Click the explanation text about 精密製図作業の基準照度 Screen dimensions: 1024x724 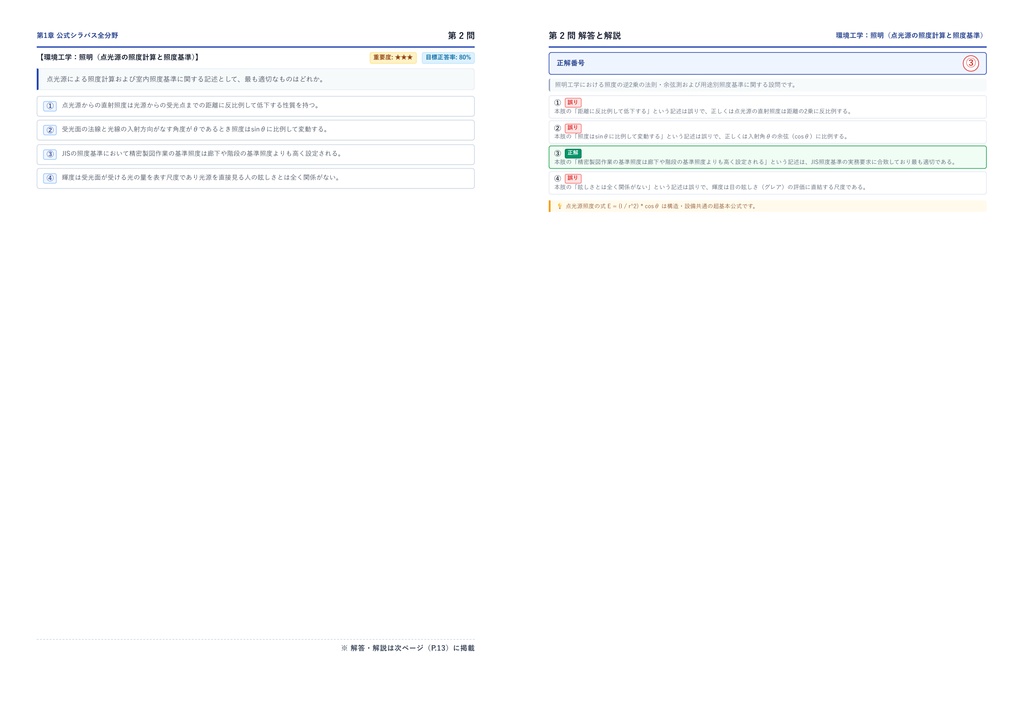tap(755, 162)
